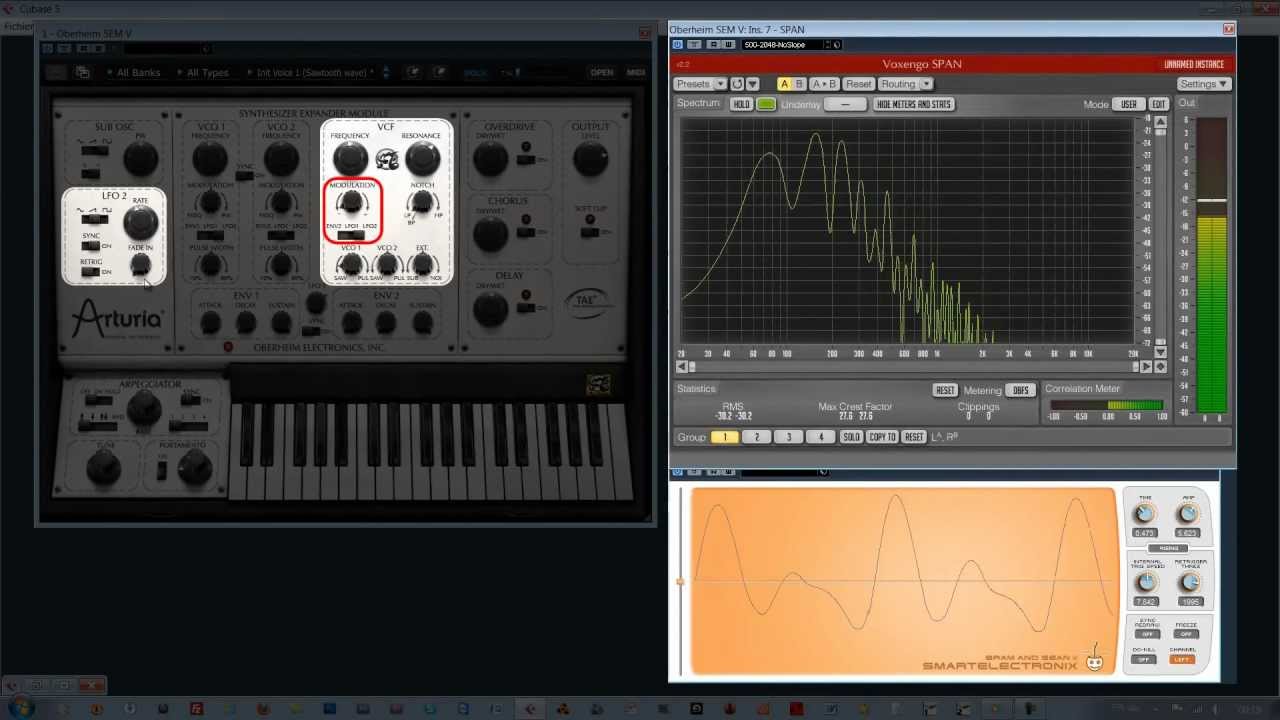This screenshot has height=720, width=1280.
Task: Click Hide Meters and Stats
Action: tap(914, 104)
